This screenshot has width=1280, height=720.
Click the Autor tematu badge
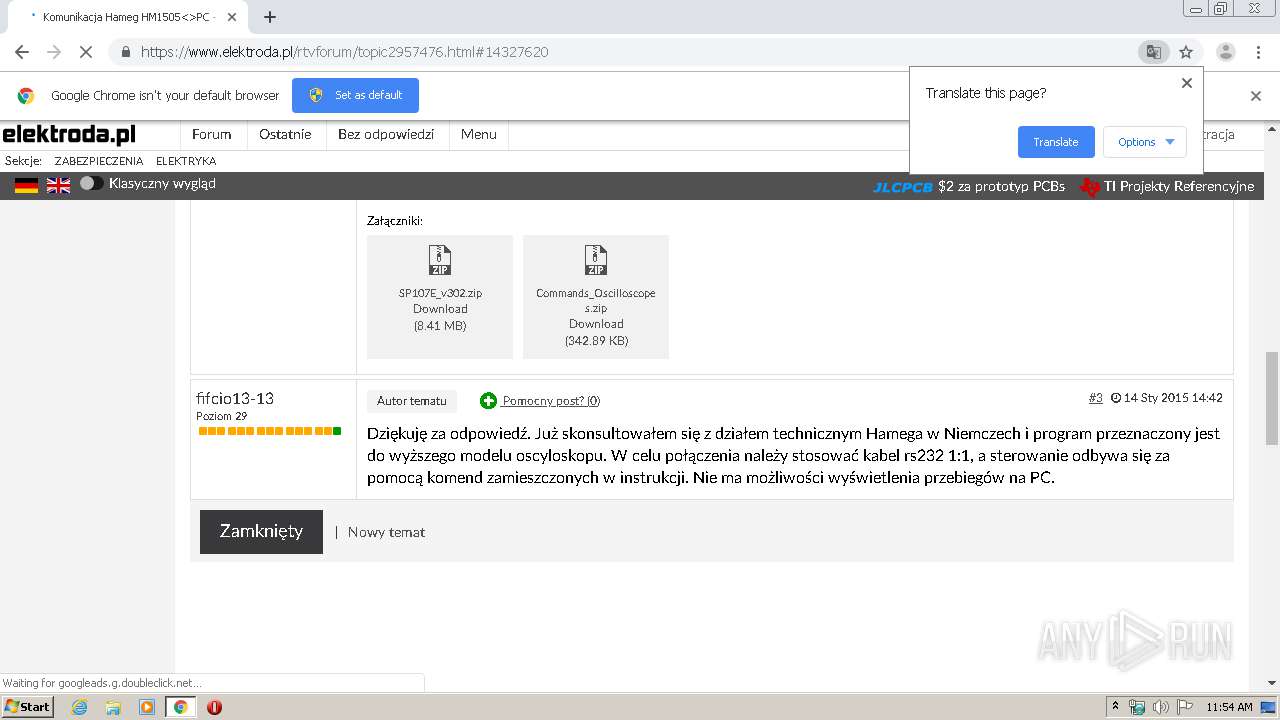(x=412, y=401)
